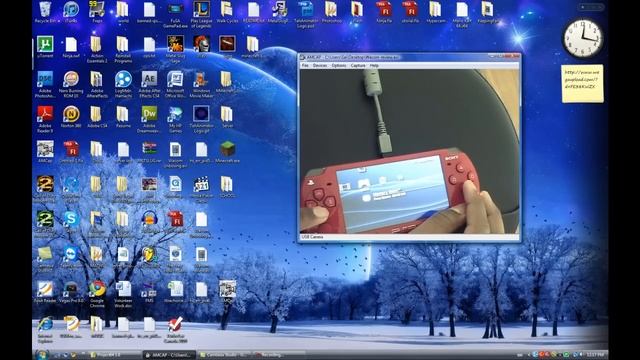Screen dimensions: 640x360
Task: Select the TeamViewer desktop shortcut
Action: (x=71, y=257)
